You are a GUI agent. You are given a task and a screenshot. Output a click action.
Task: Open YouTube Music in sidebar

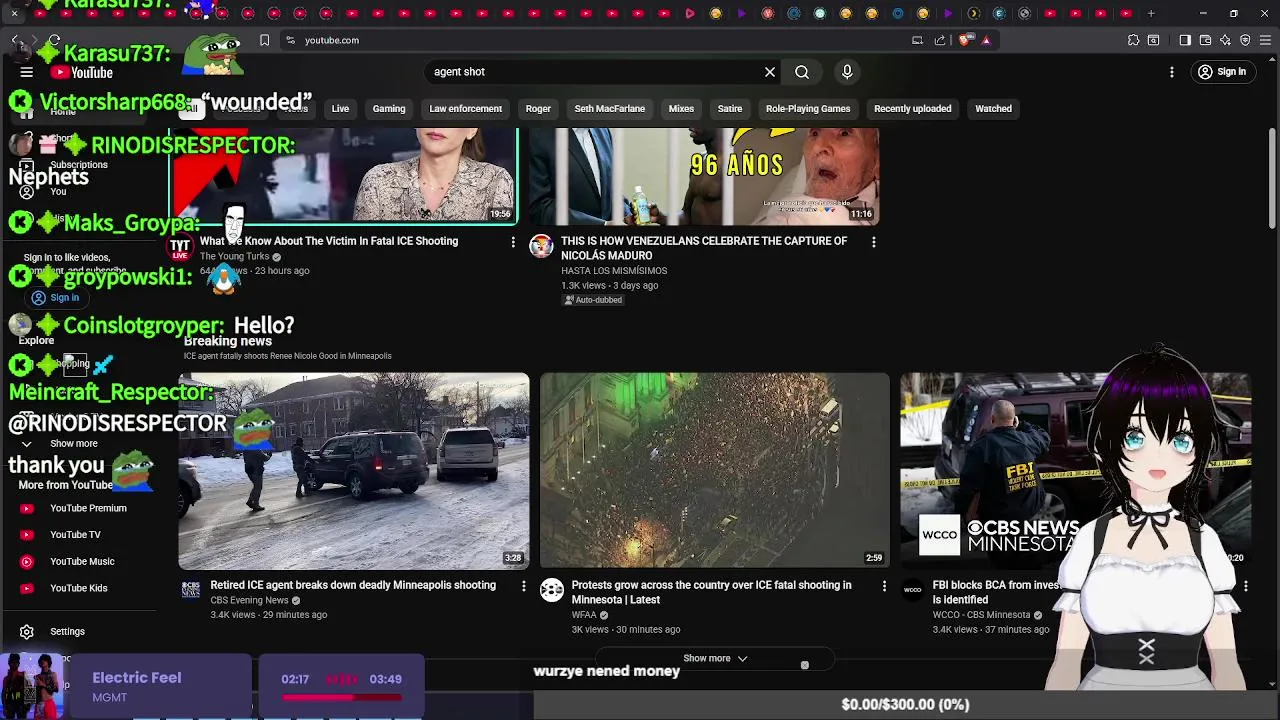click(80, 562)
